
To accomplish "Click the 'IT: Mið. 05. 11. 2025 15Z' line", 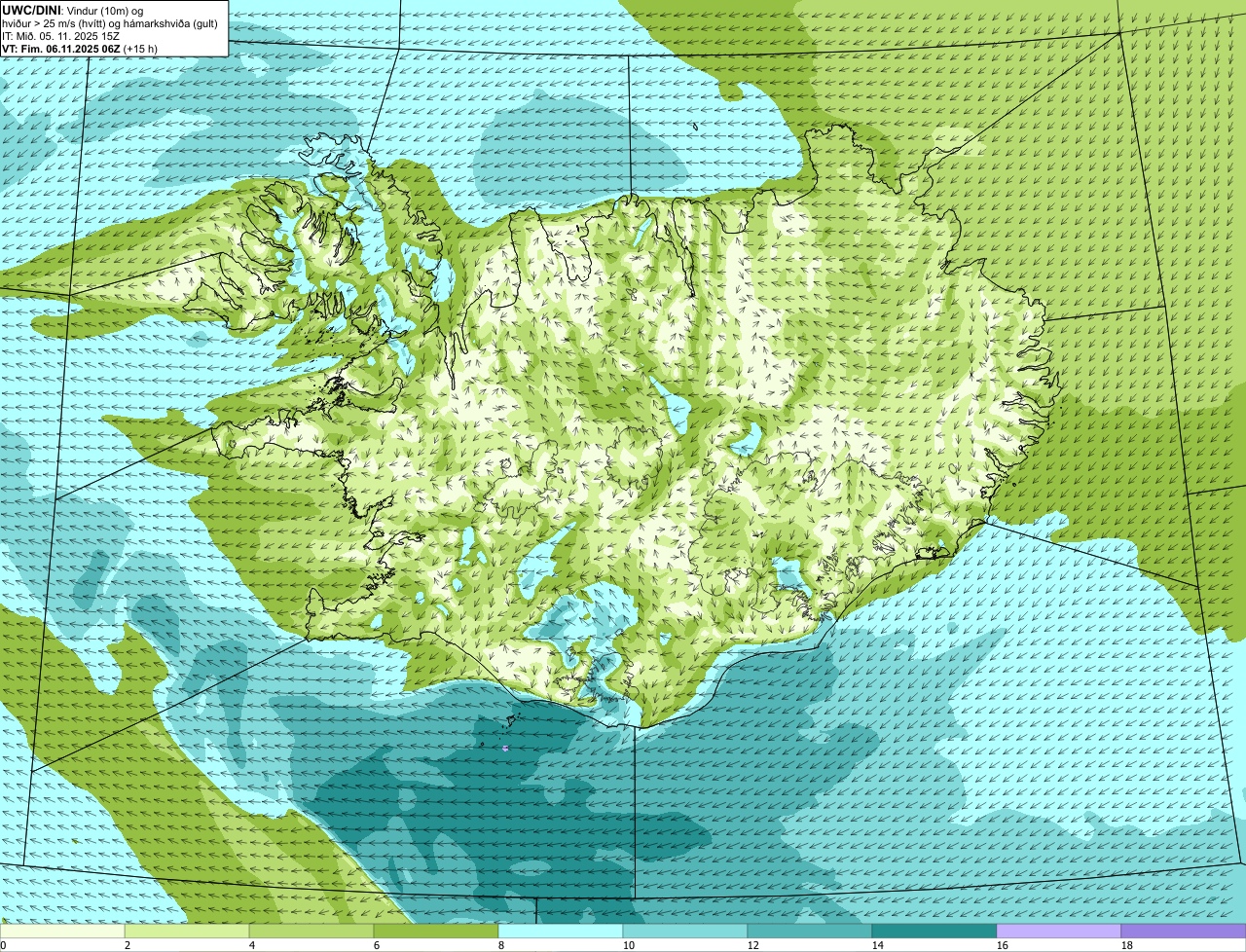I will point(61,35).
